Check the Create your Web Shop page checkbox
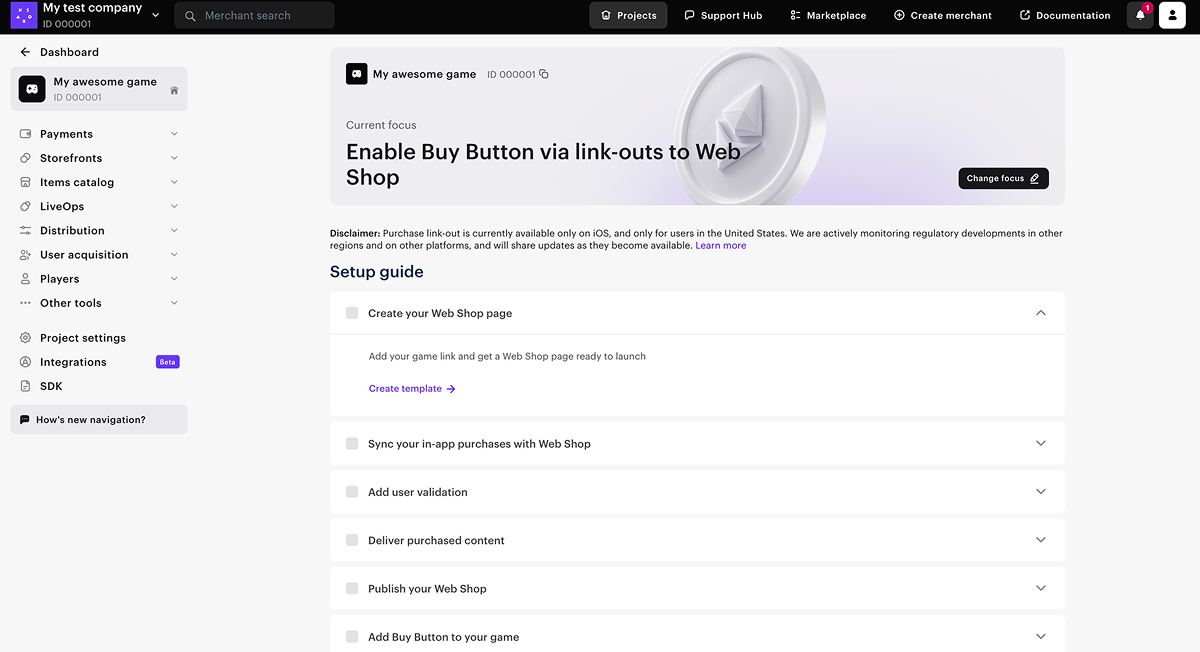This screenshot has height=652, width=1200. click(352, 313)
